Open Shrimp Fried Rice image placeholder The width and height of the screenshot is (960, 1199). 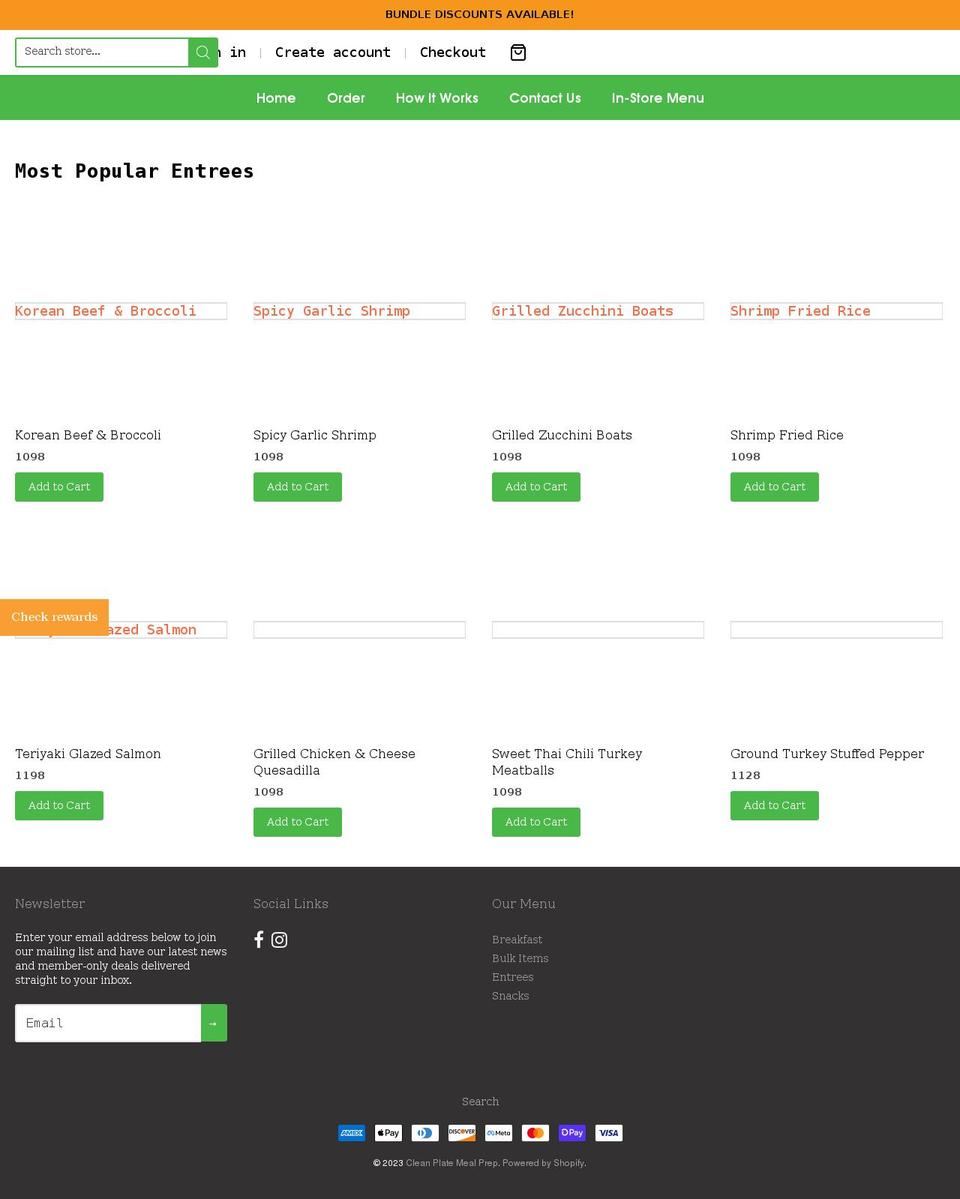836,311
